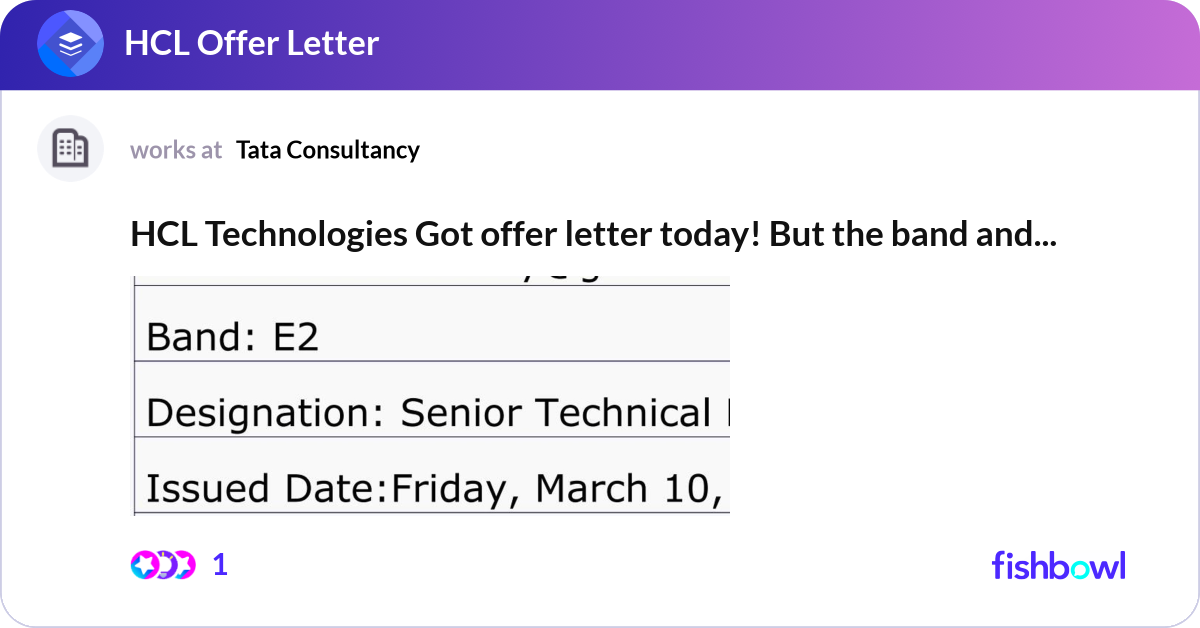1200x628 pixels.
Task: Open the fishbowl logo link
Action: 1058,566
